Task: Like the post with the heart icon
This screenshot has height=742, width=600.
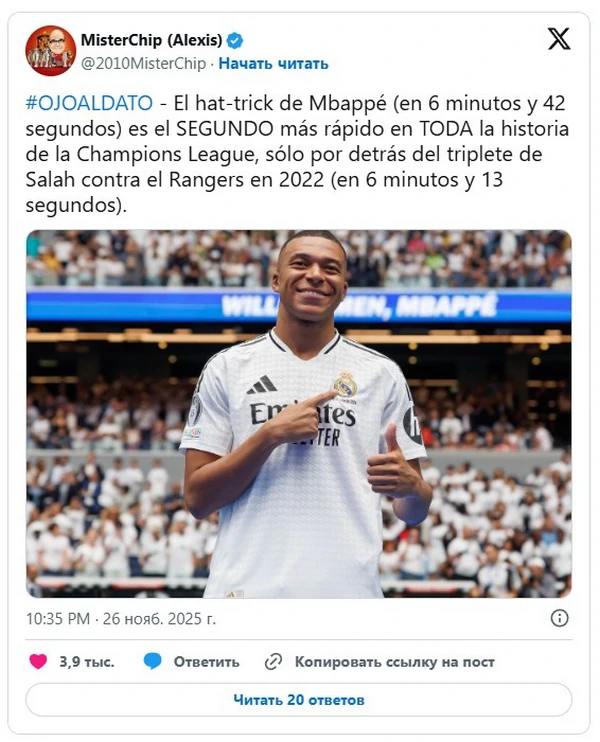Action: click(38, 661)
